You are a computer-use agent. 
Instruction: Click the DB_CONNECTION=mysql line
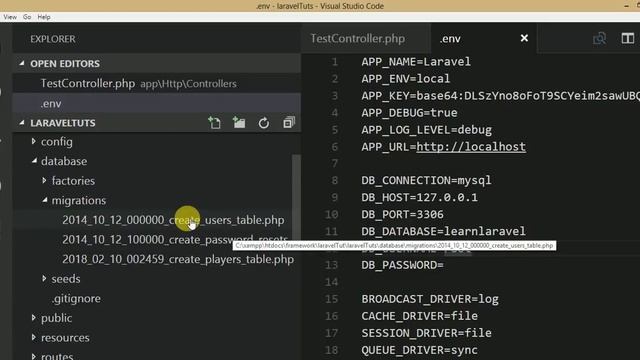coord(426,180)
